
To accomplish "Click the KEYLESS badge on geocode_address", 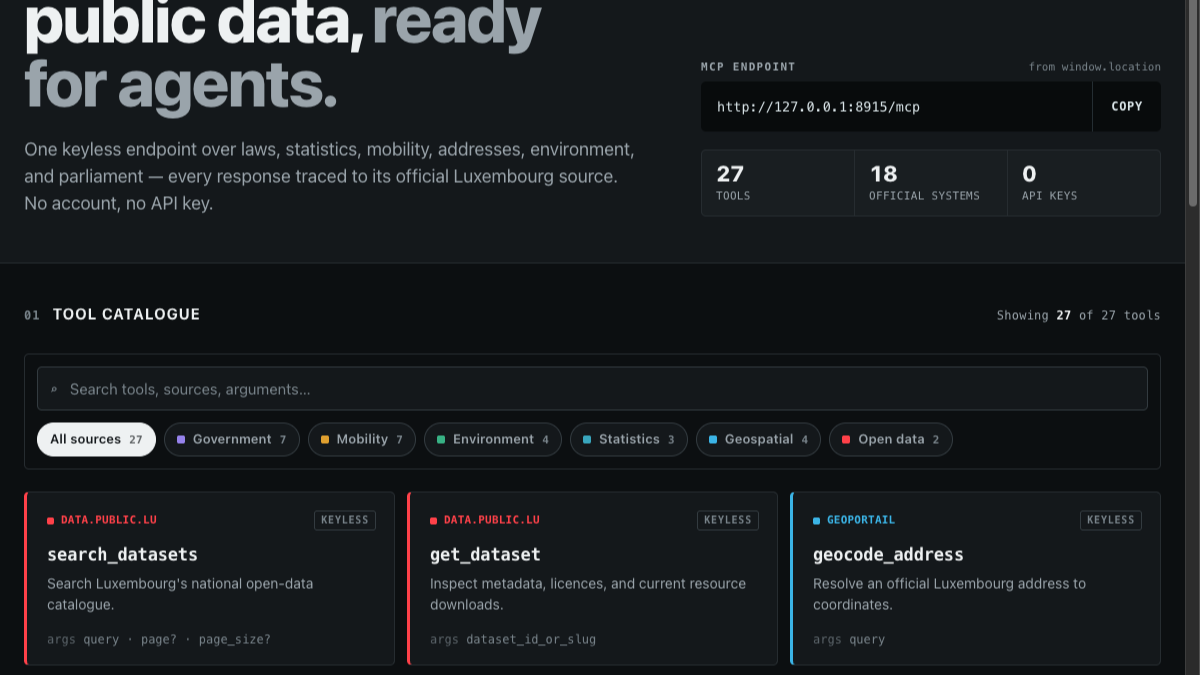I will coord(1111,520).
